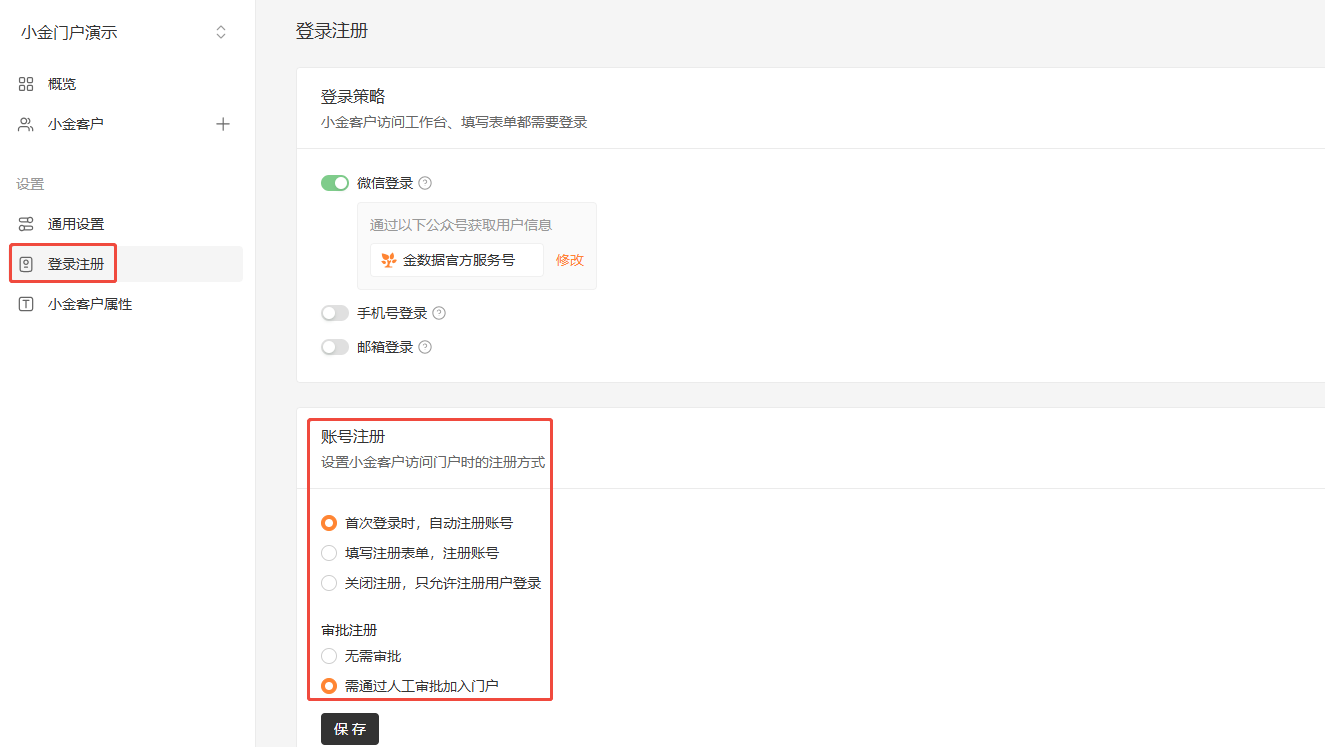
Task: Open 小金客户属性 menu item
Action: (x=90, y=304)
